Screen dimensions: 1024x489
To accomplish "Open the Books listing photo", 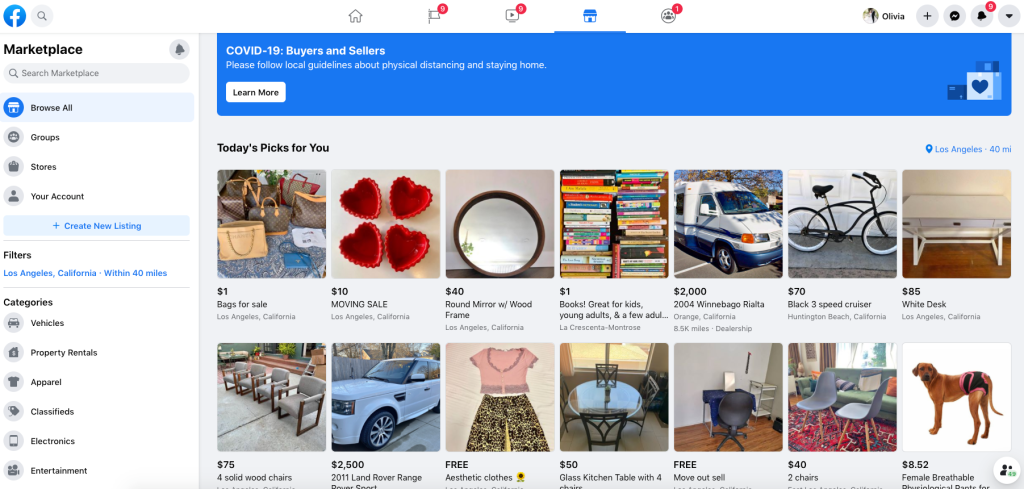I will (x=614, y=224).
